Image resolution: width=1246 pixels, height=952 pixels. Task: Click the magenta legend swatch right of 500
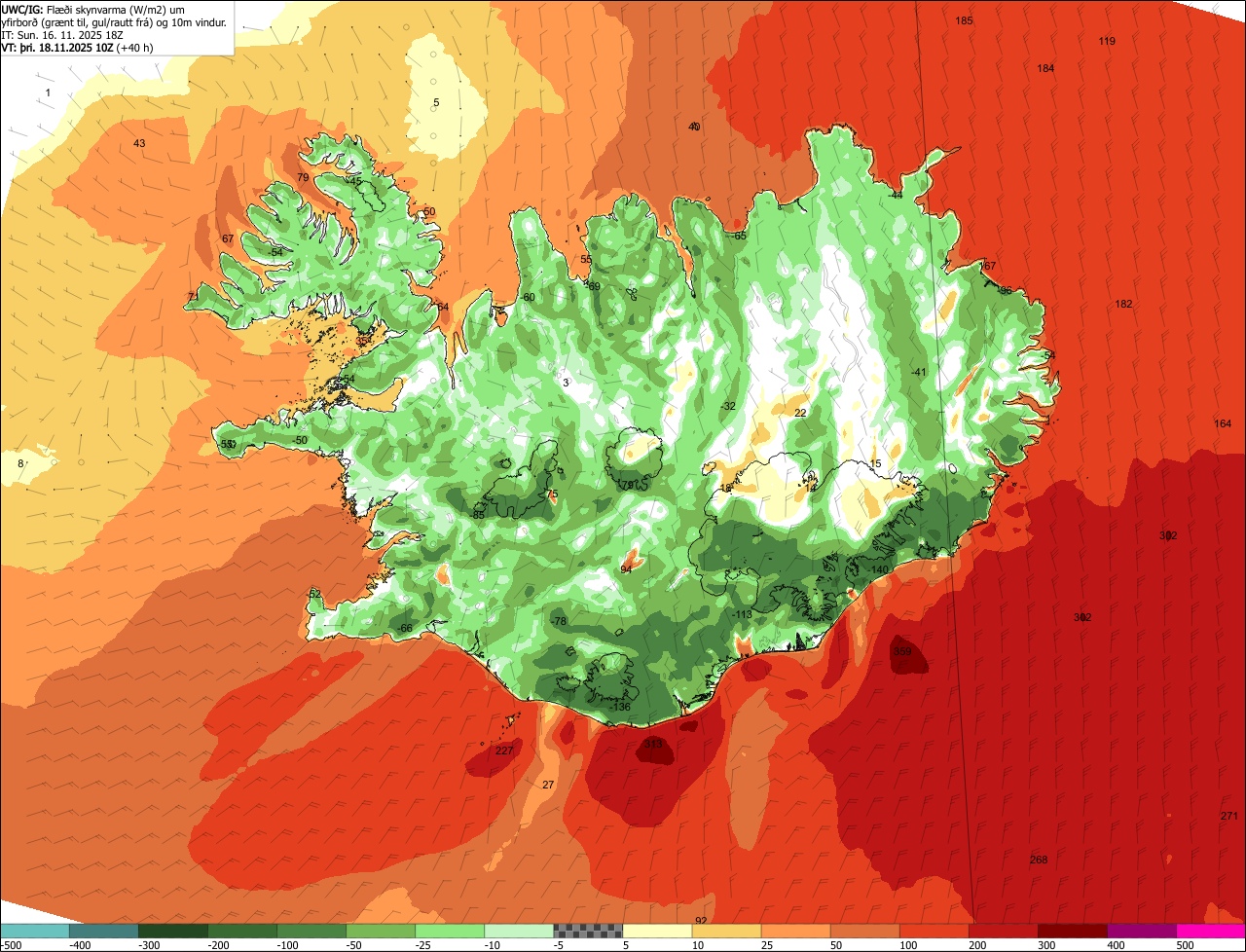click(1211, 931)
